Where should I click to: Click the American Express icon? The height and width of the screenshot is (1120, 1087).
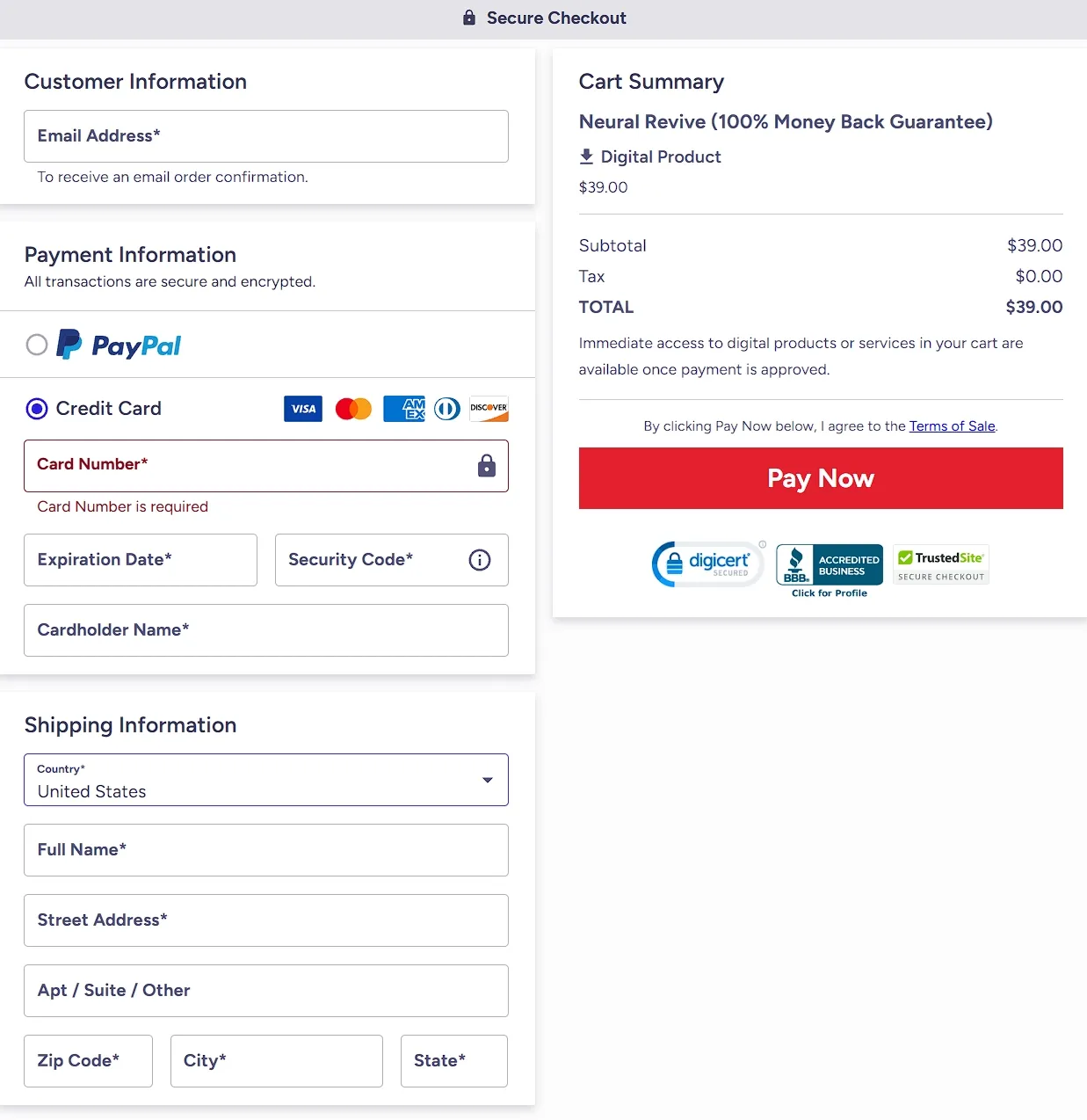pyautogui.click(x=403, y=408)
